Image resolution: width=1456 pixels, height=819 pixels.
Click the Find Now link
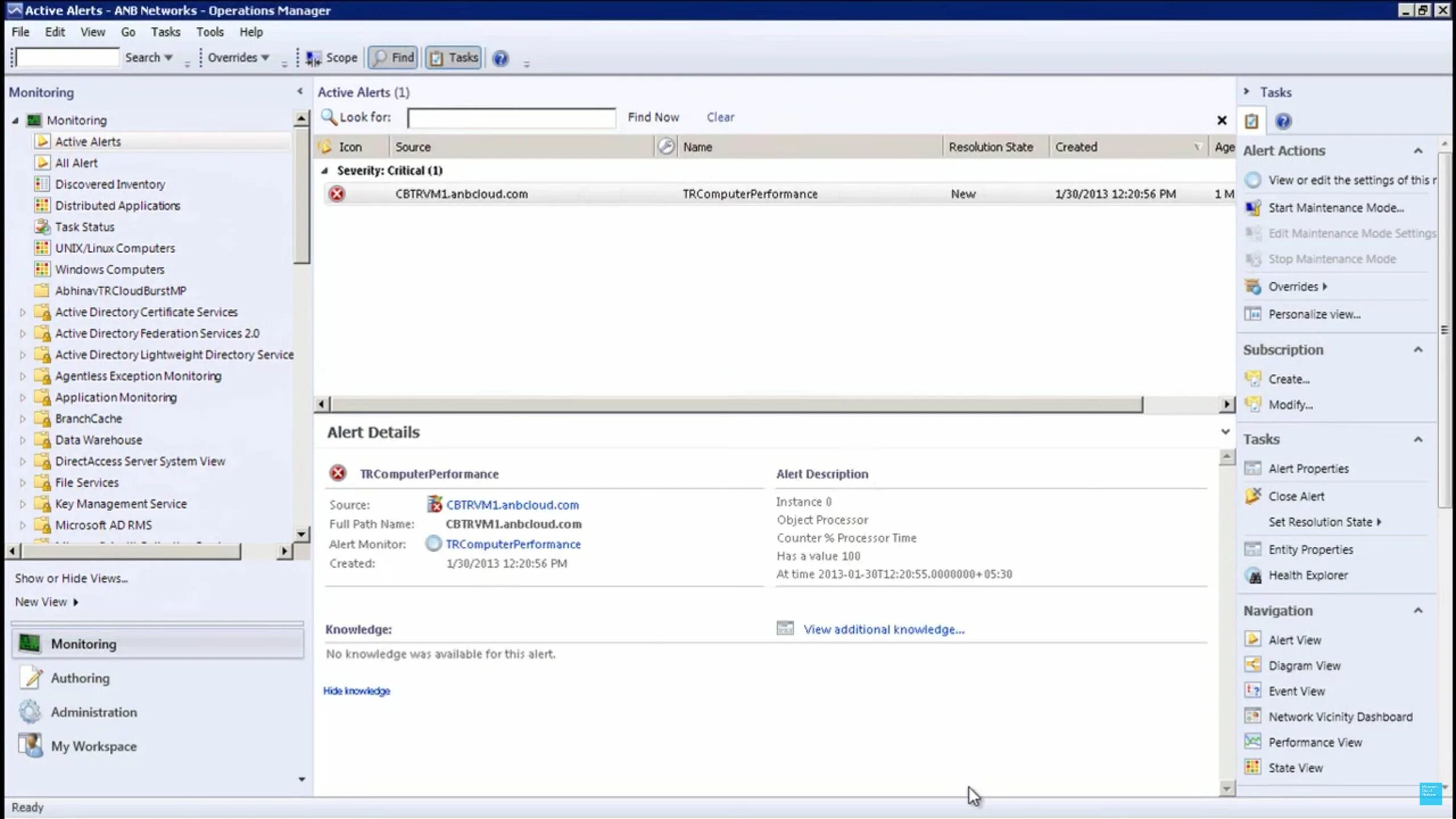point(653,117)
